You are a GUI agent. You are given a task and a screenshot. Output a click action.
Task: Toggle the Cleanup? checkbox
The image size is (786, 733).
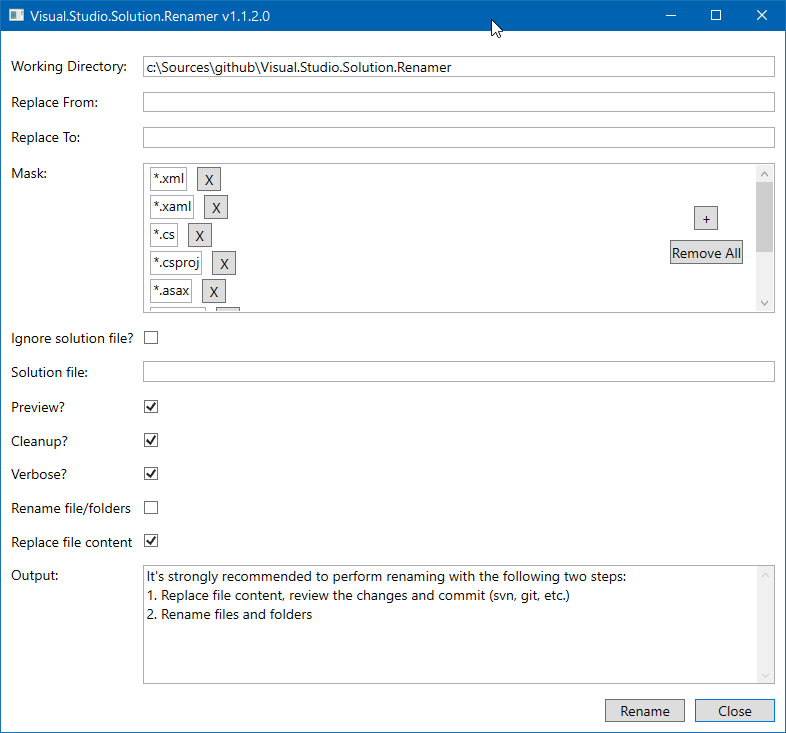151,440
